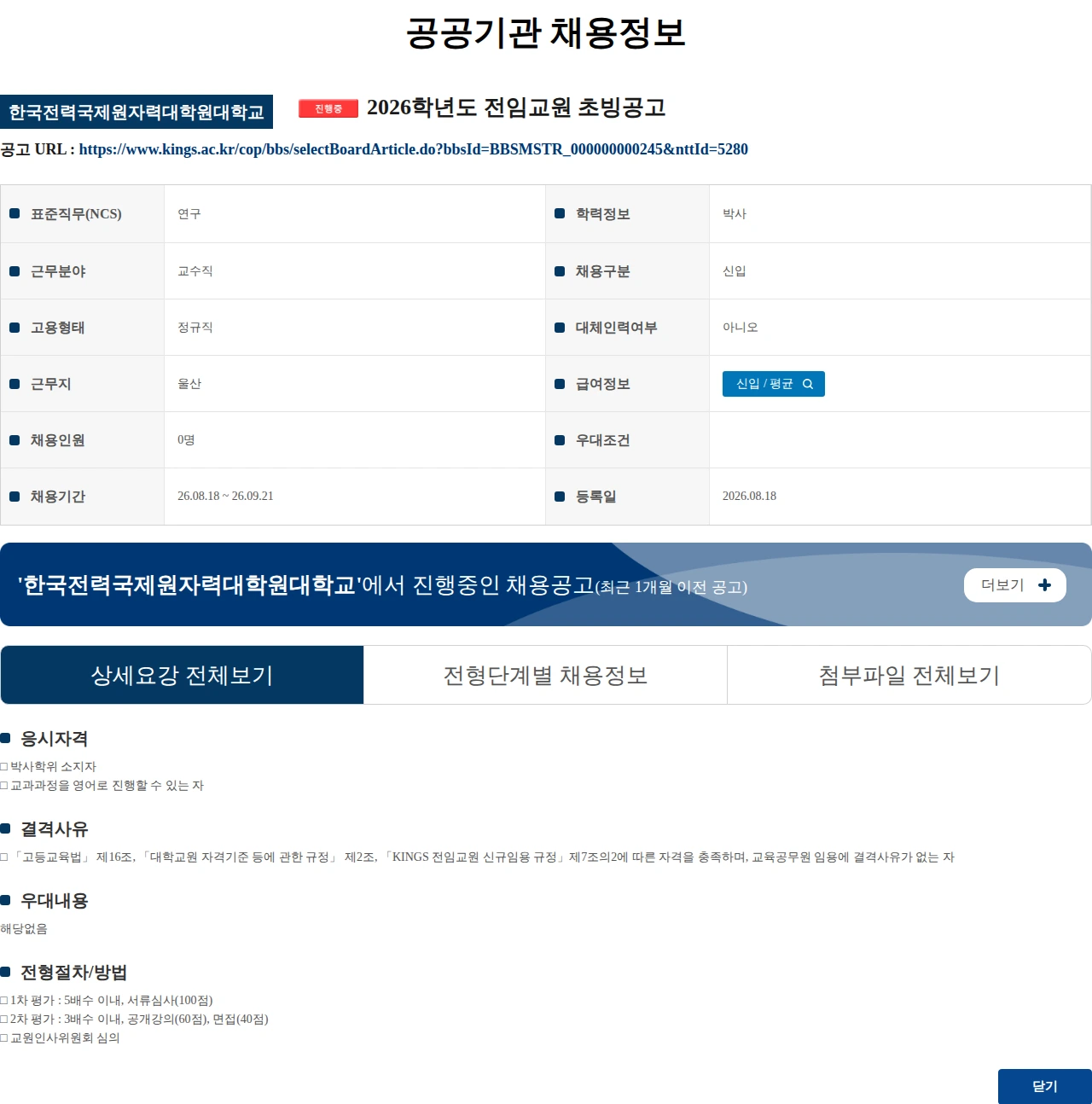The width and height of the screenshot is (1092, 1104).
Task: Click the magnifier icon in the salary button
Action: pos(808,384)
